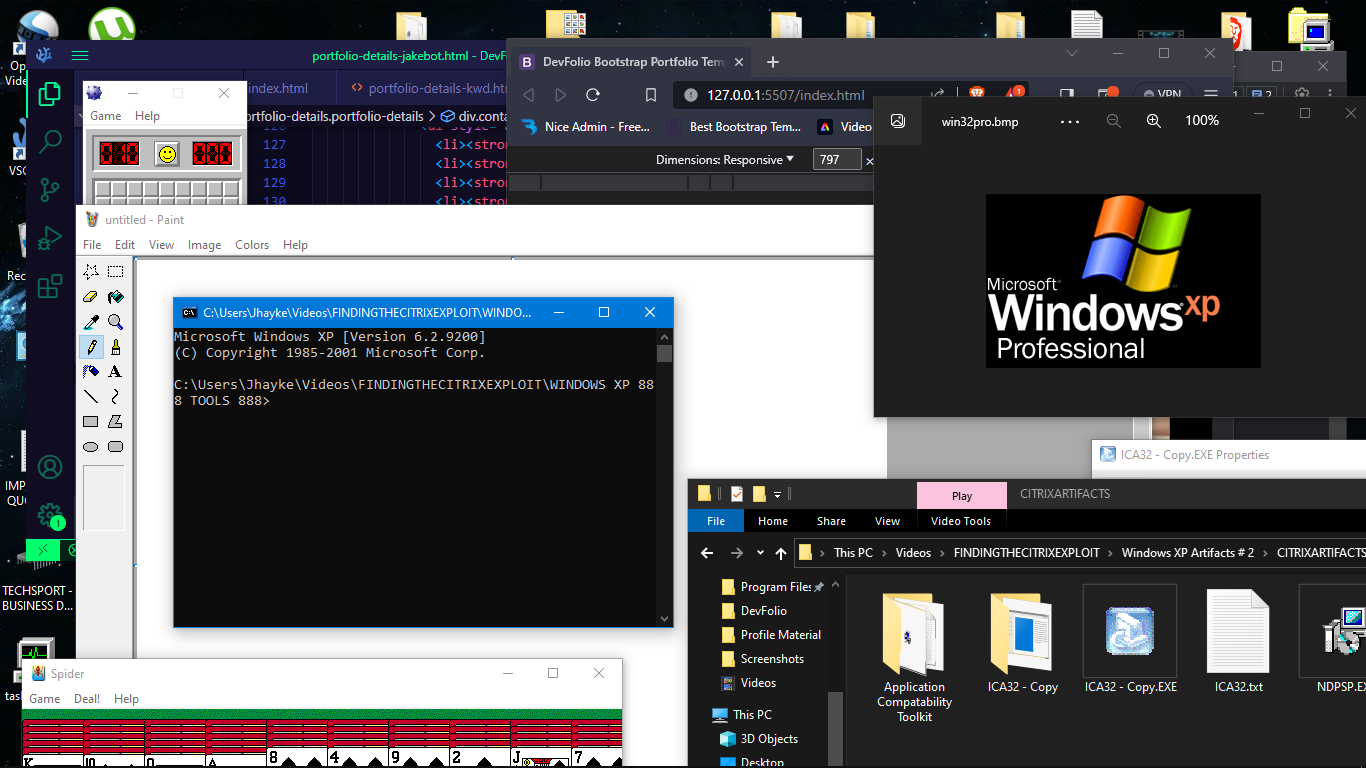This screenshot has height=768, width=1366.
Task: Choose the Fill With Color bucket in Paint
Action: [x=116, y=297]
